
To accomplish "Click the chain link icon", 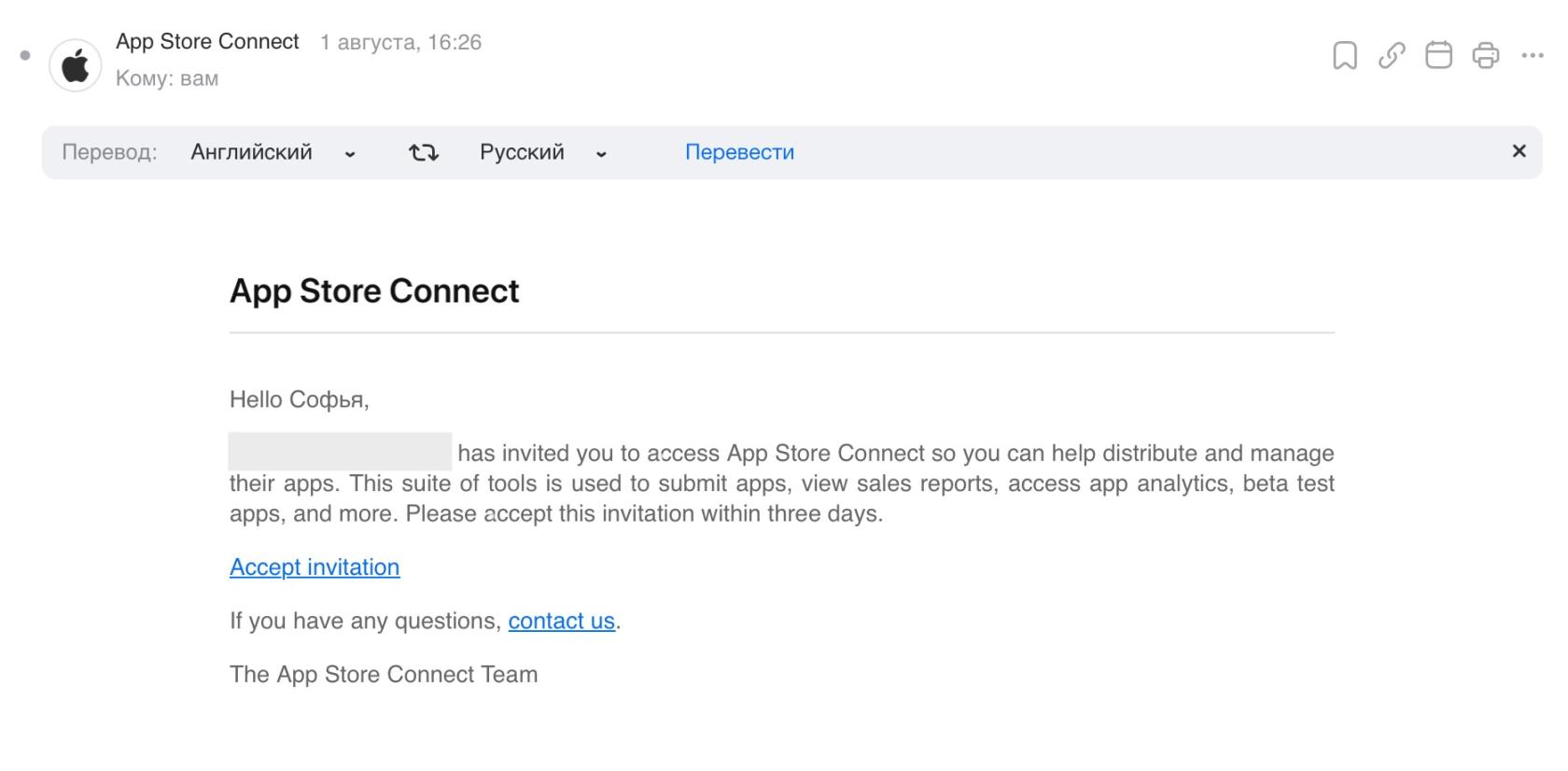I will pos(1392,56).
